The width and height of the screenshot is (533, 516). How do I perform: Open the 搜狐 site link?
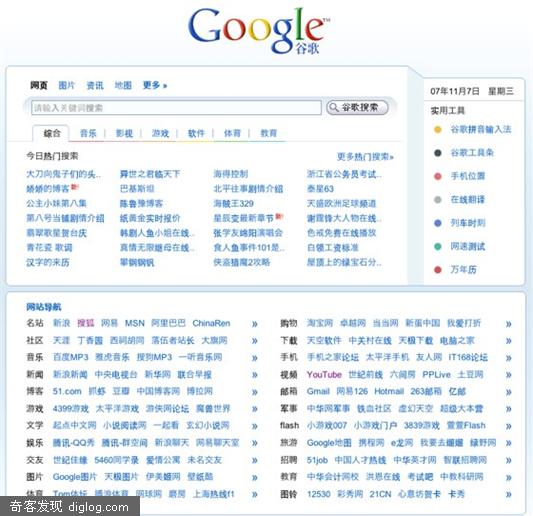86,323
